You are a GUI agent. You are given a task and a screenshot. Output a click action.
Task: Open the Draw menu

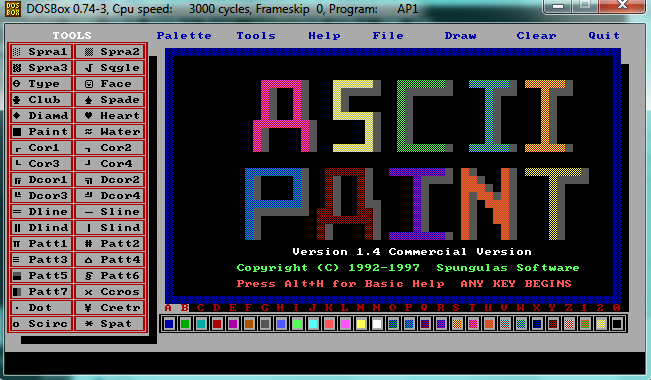coord(460,36)
